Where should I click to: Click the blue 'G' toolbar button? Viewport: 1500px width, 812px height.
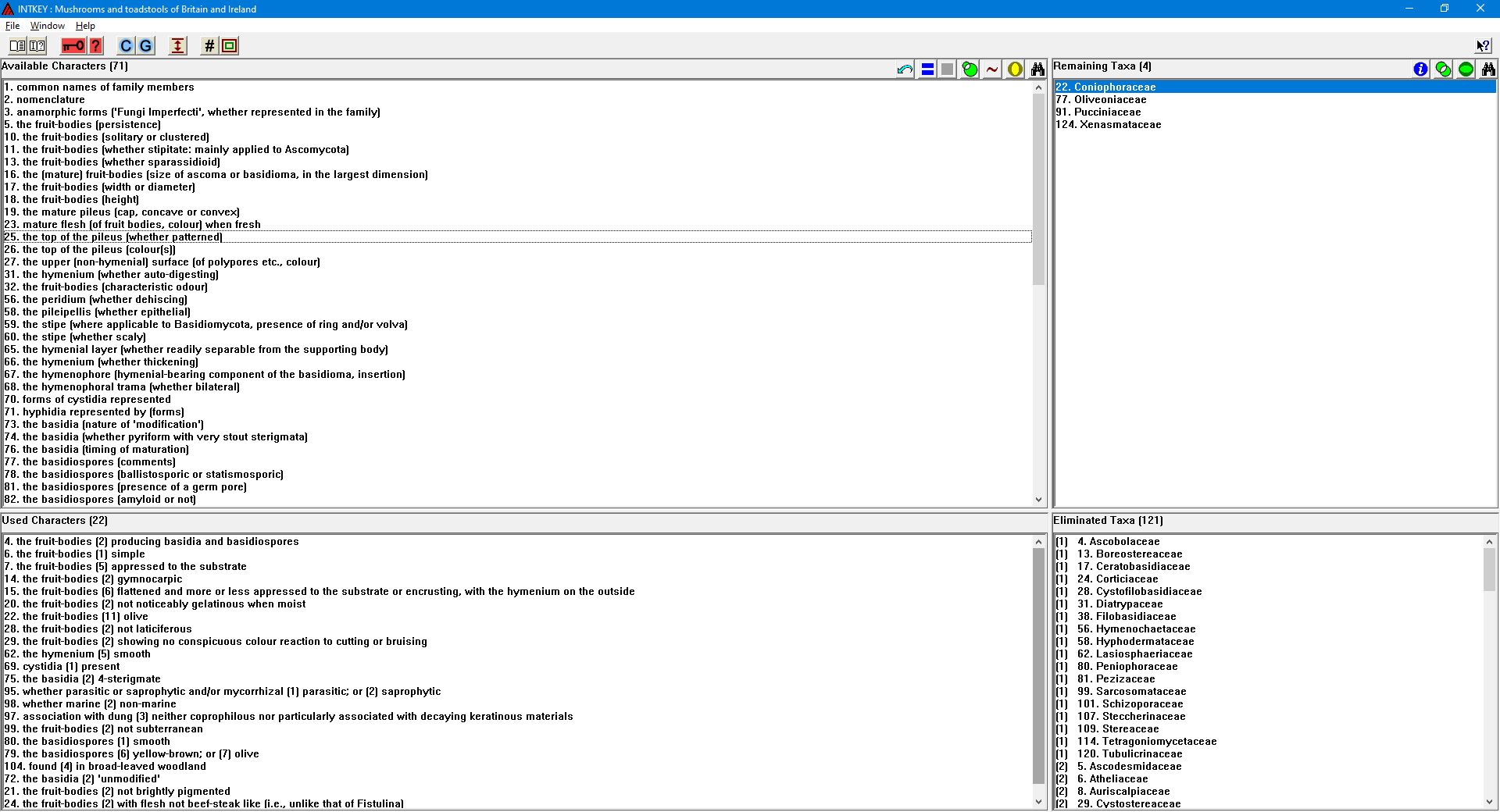coord(145,46)
